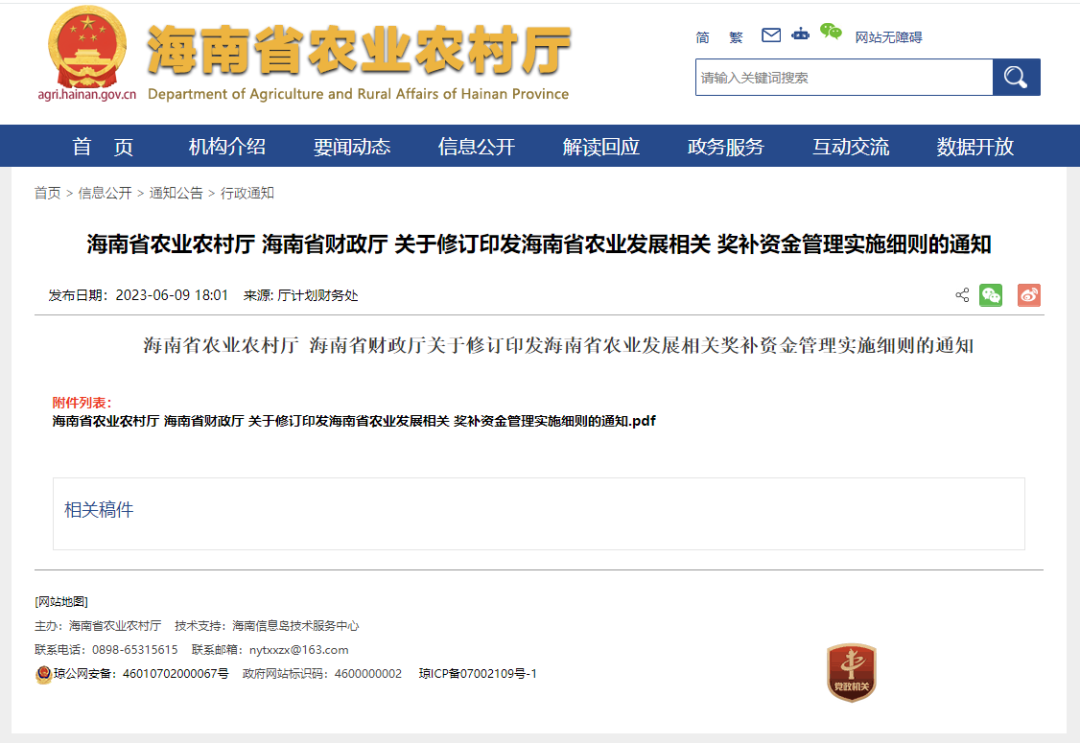Switch to traditional Chinese 繁
1080x743 pixels.
(736, 37)
